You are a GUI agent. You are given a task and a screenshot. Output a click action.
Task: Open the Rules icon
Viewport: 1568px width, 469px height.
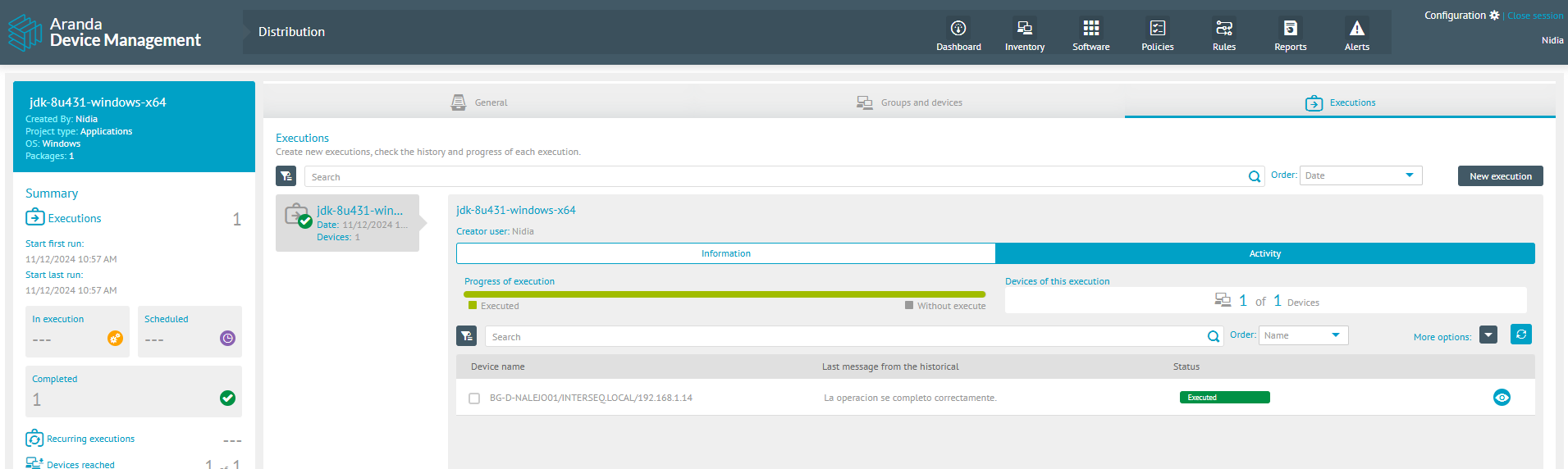coord(1223,29)
